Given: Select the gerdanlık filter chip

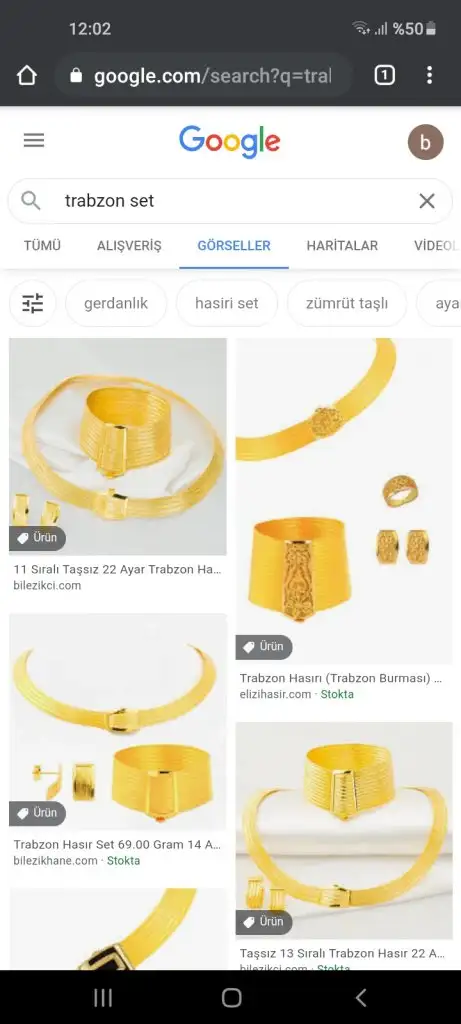Looking at the screenshot, I should 116,303.
